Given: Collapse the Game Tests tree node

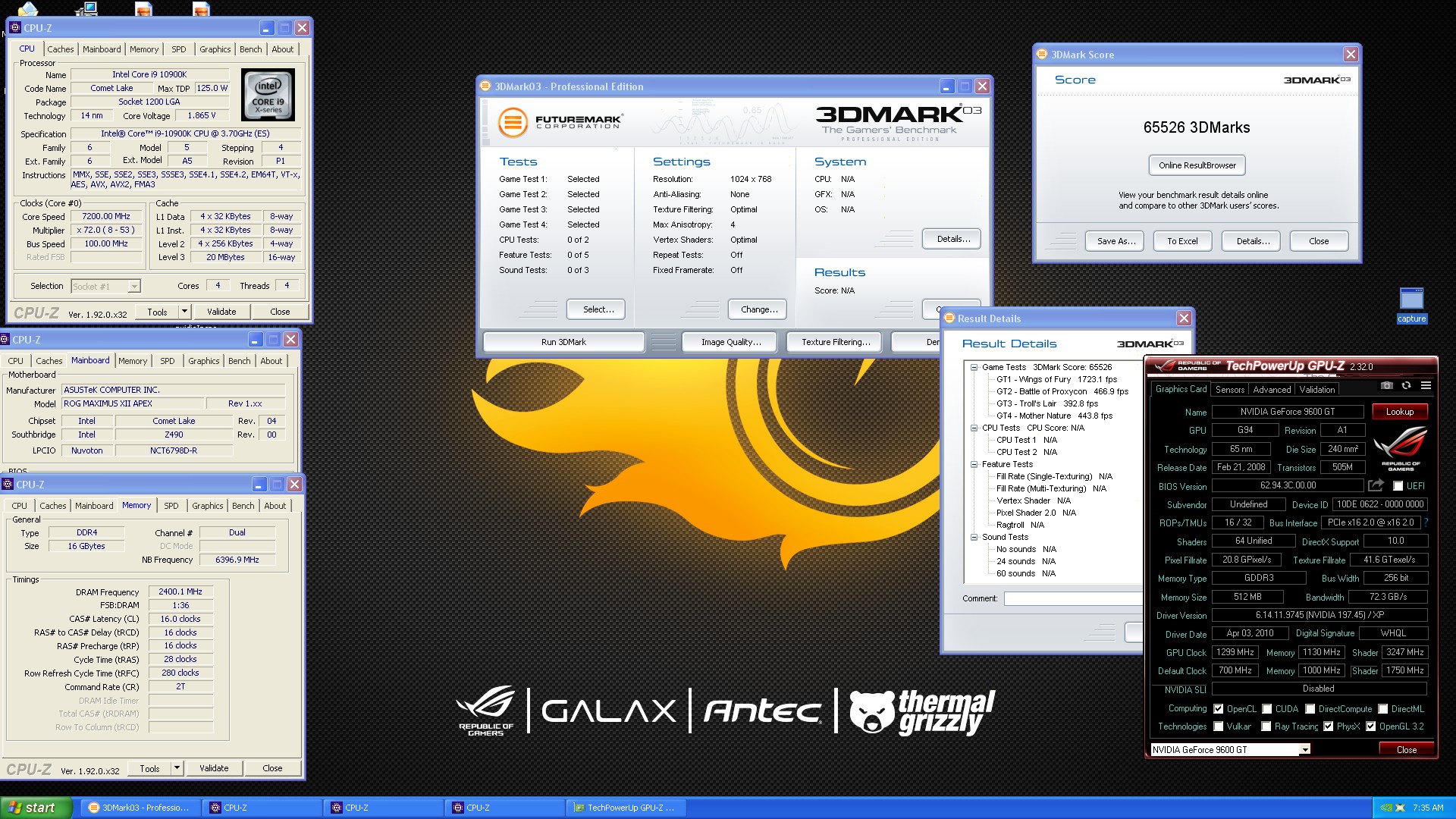Looking at the screenshot, I should pos(974,367).
